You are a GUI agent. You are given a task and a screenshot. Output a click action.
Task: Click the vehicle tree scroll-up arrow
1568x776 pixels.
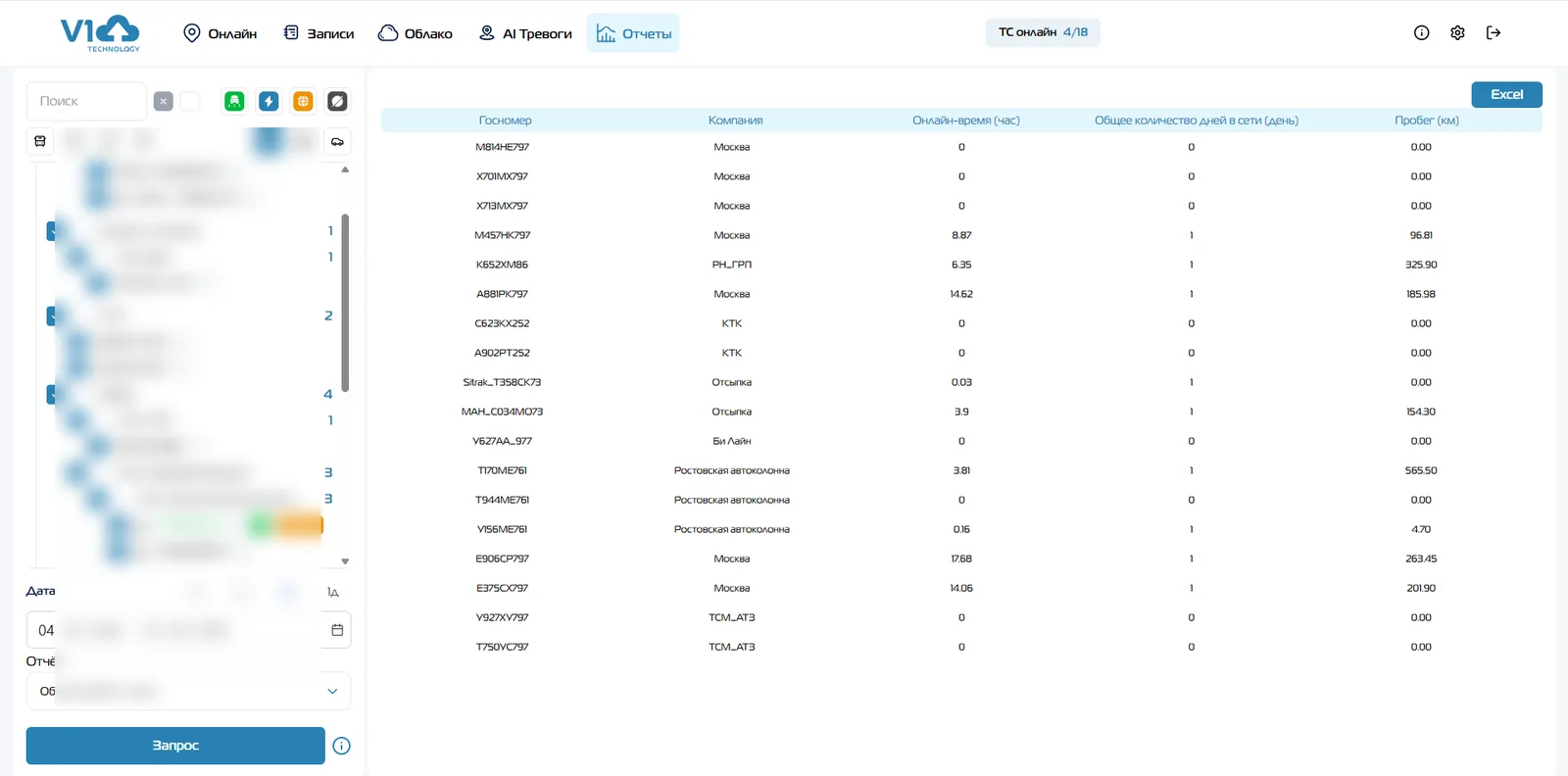click(x=345, y=170)
